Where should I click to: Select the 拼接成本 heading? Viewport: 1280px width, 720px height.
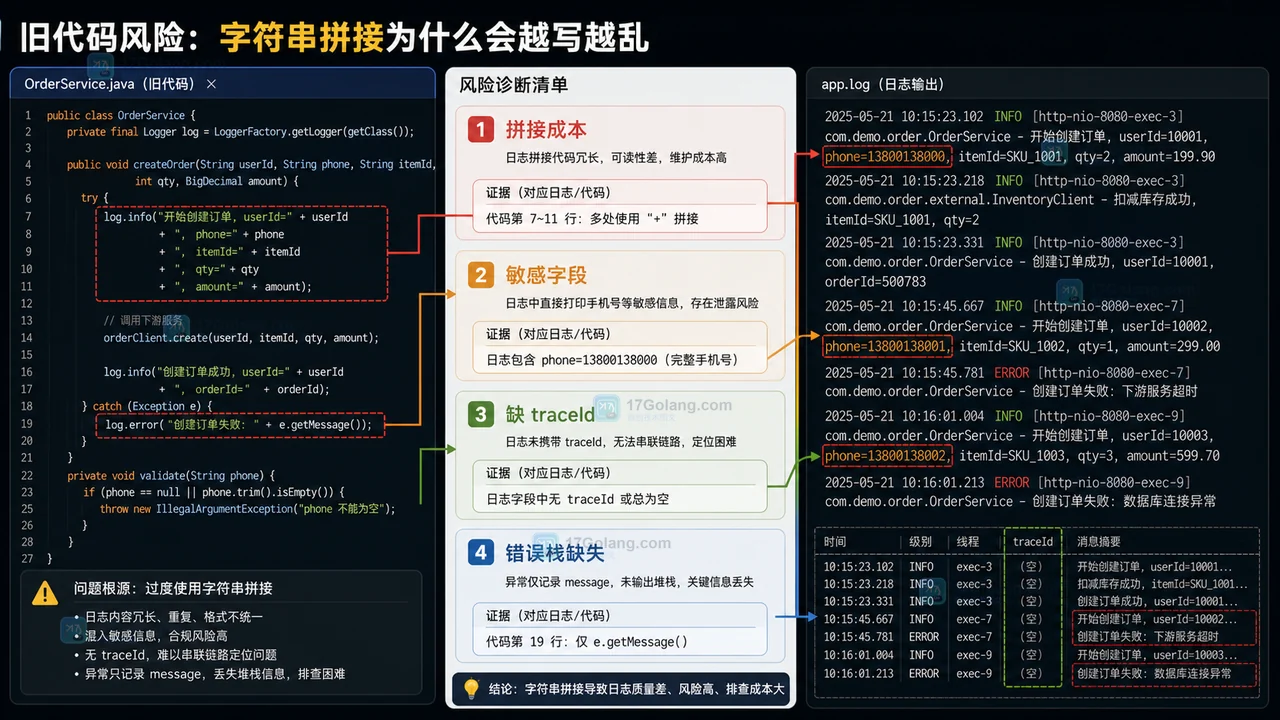pos(546,130)
